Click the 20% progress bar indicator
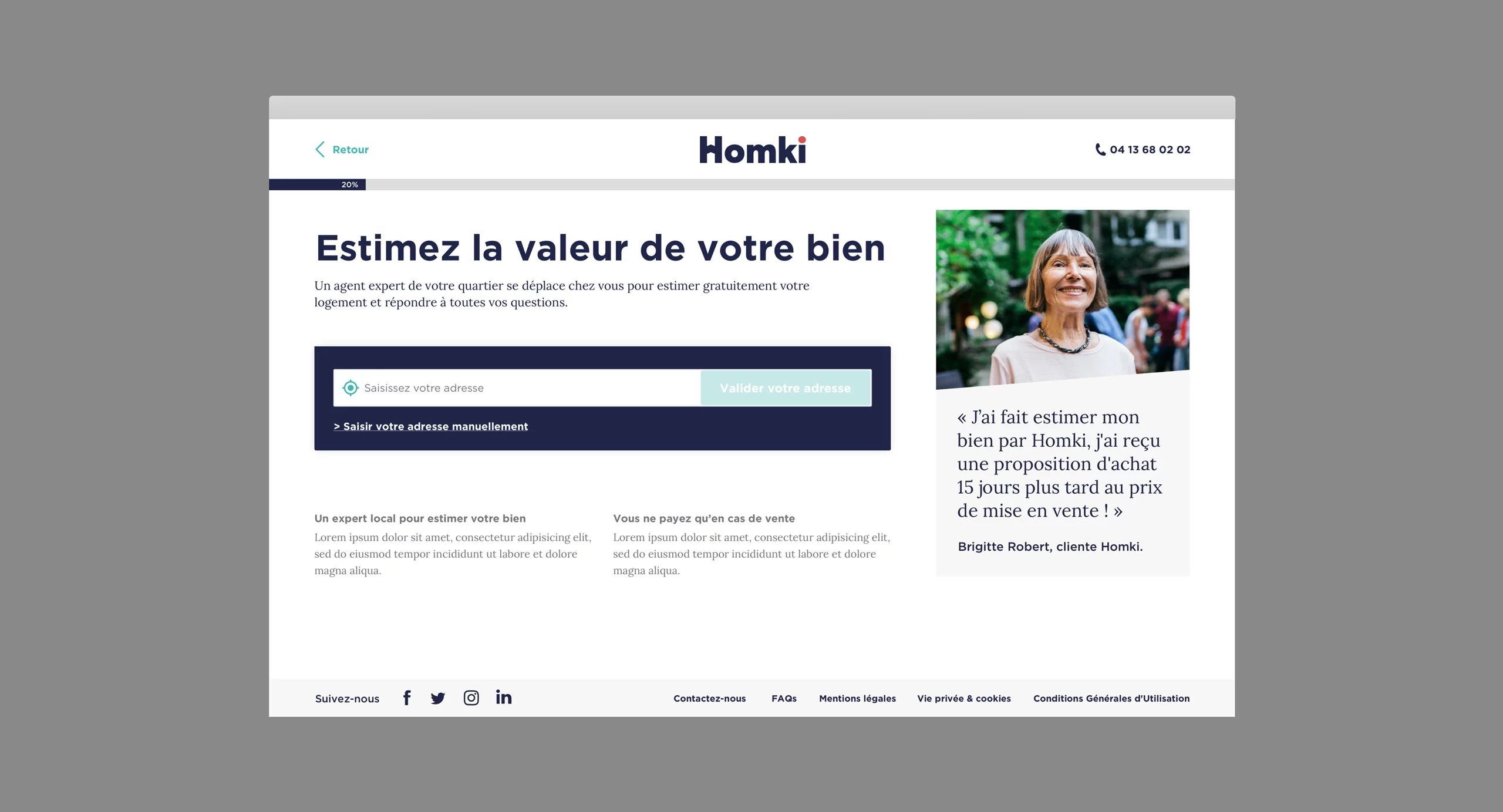 click(318, 184)
